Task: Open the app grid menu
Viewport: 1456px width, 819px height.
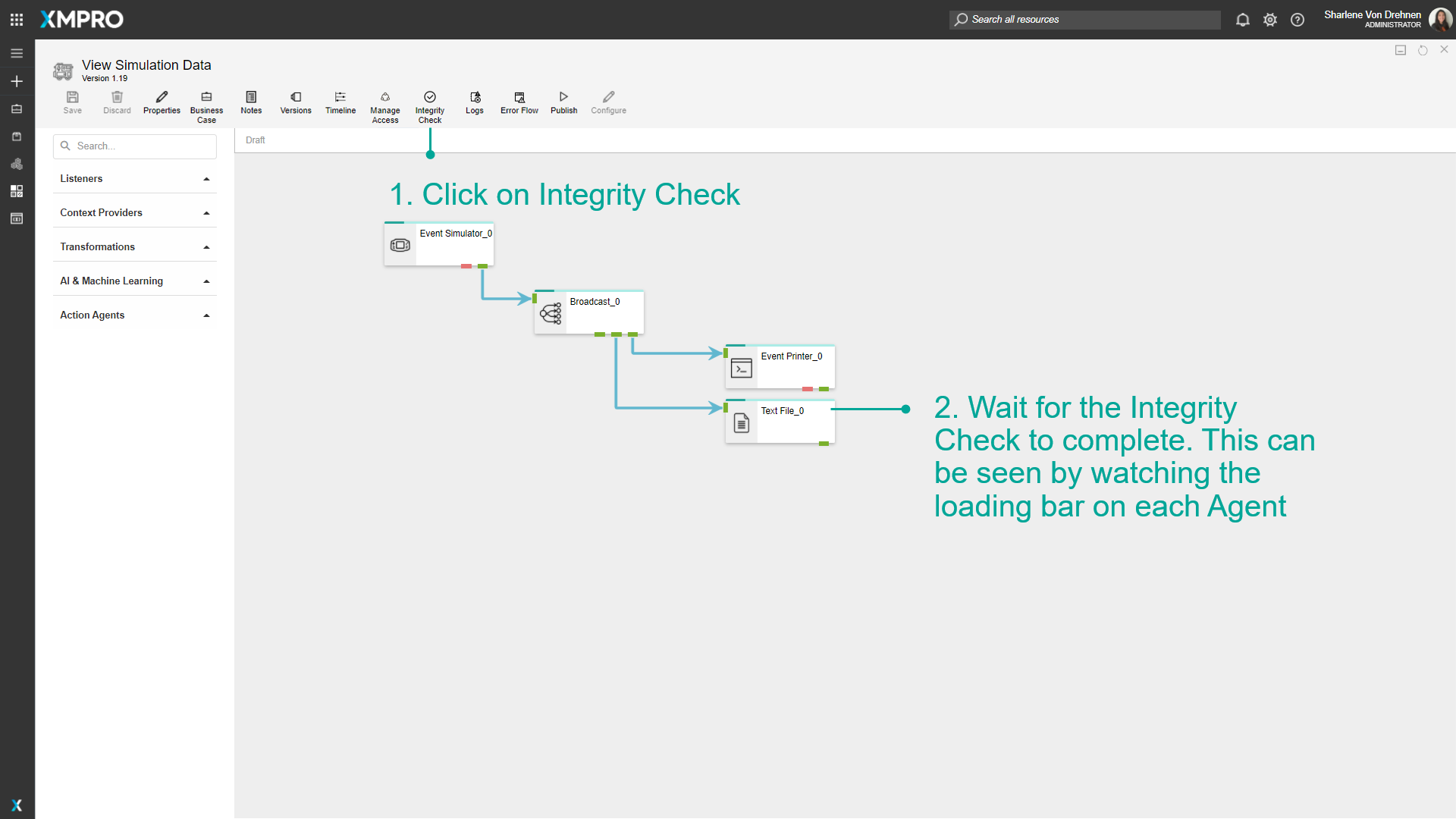Action: coord(16,19)
